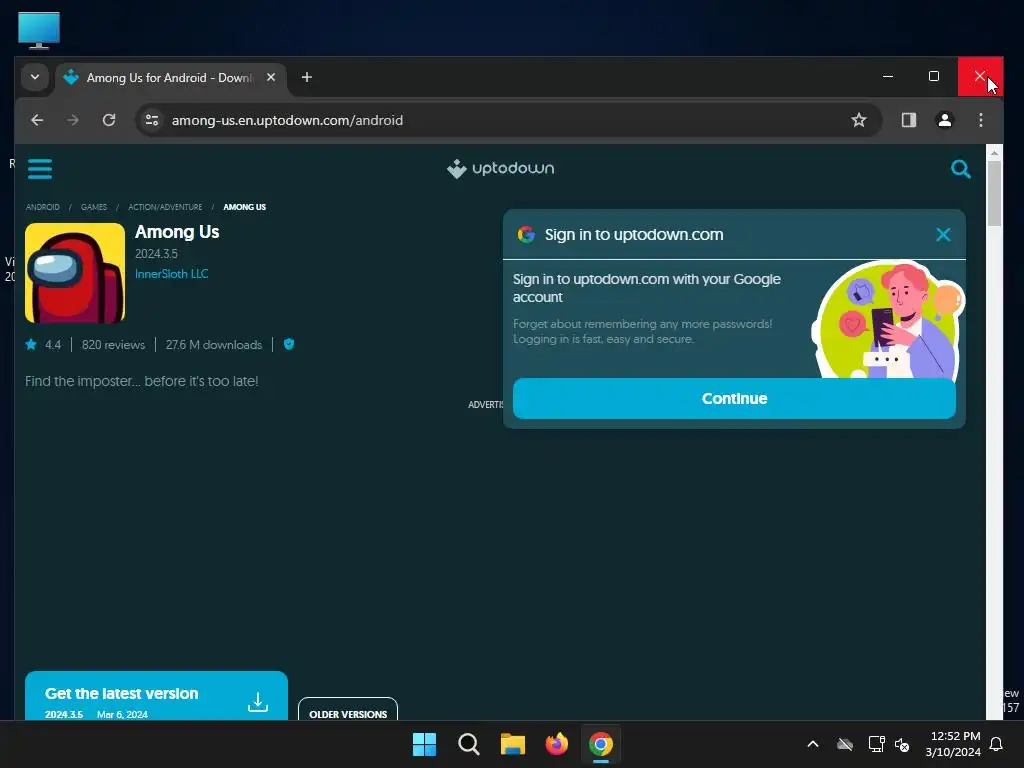Click the blue rating star icon

click(31, 344)
